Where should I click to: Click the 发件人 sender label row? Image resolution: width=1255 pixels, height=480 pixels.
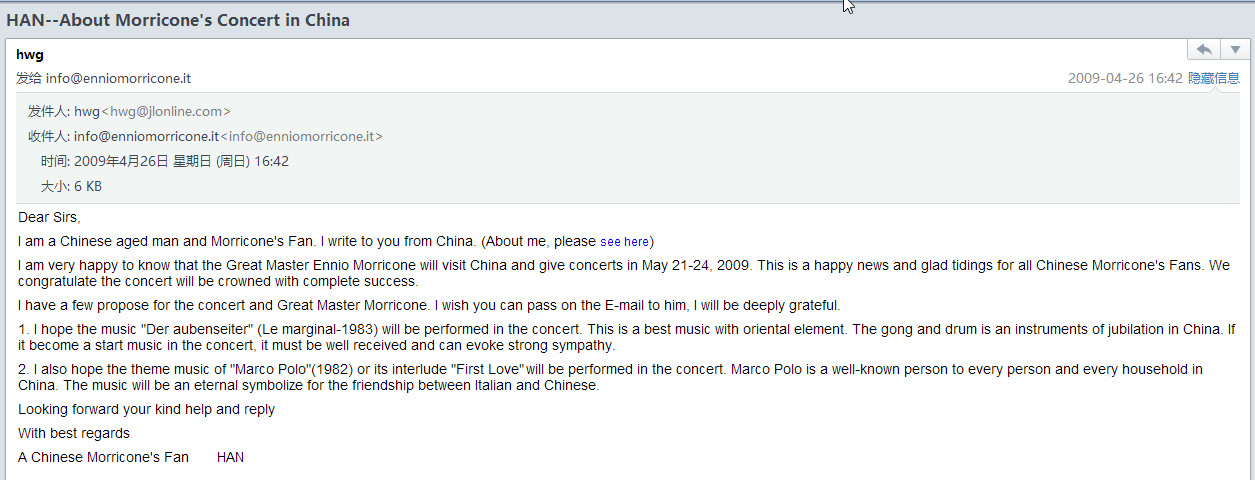(x=130, y=112)
